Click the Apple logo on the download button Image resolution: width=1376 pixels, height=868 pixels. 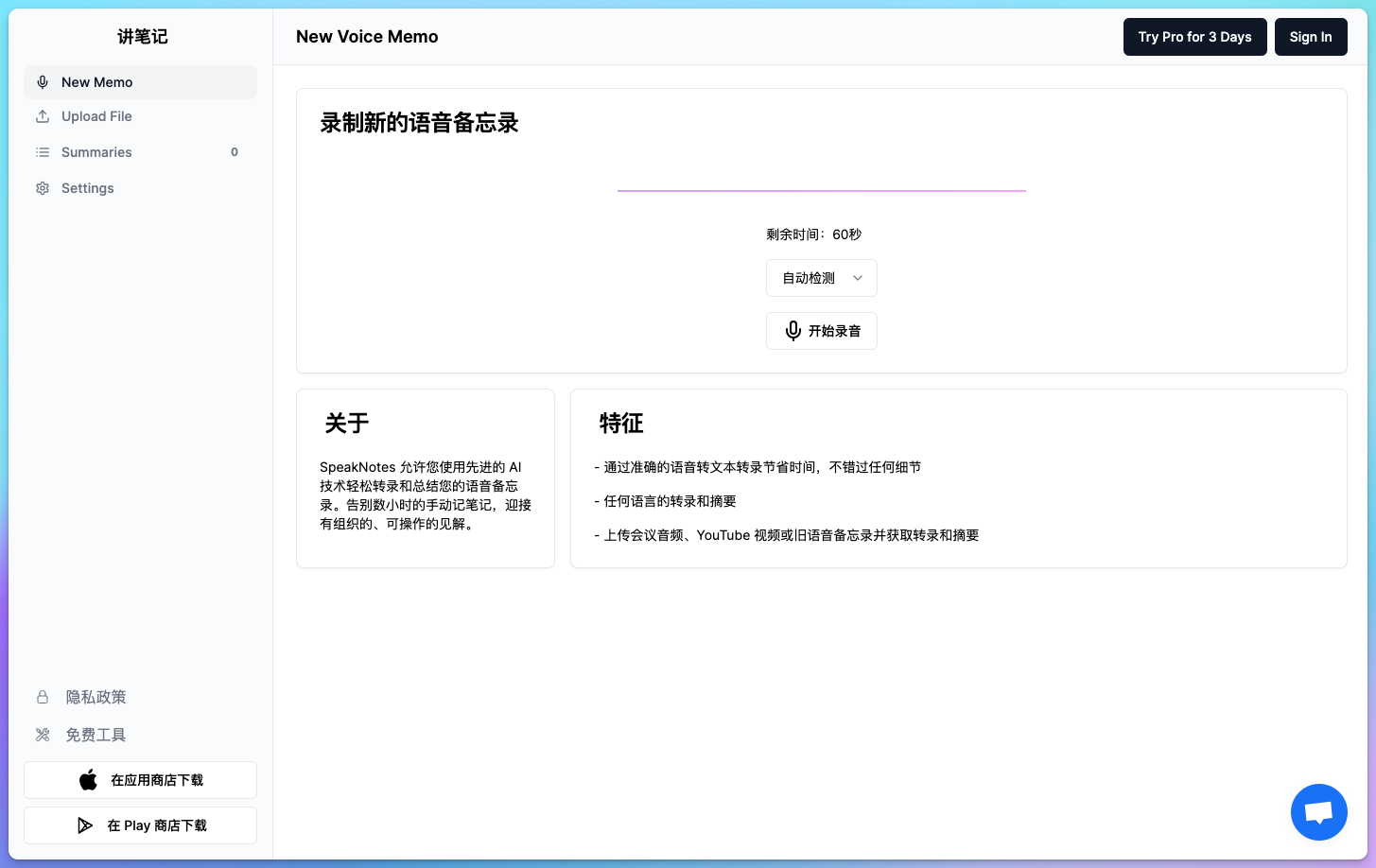pyautogui.click(x=87, y=779)
